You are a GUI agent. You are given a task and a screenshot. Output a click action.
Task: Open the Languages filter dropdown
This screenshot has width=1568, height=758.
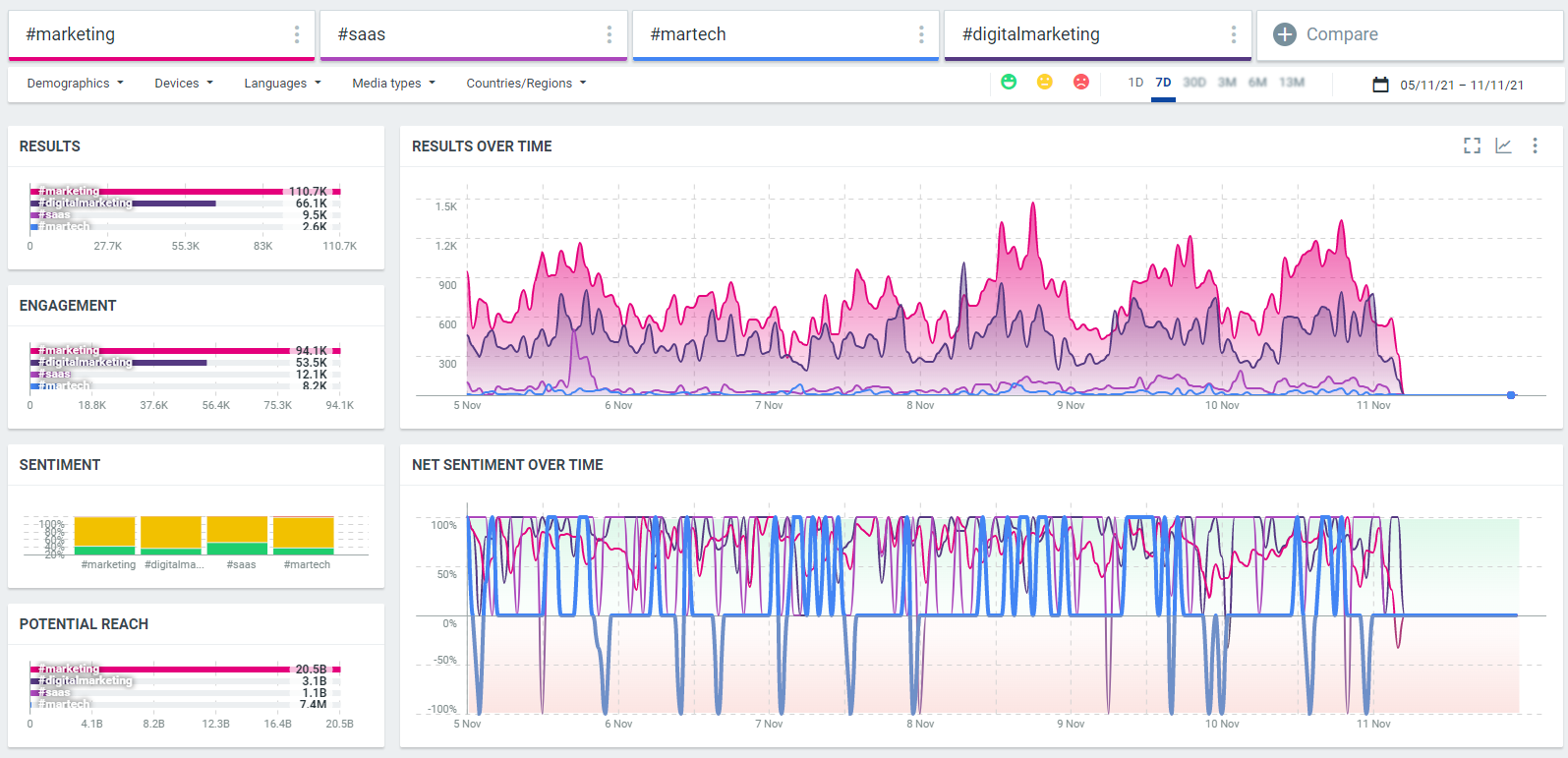(x=282, y=84)
